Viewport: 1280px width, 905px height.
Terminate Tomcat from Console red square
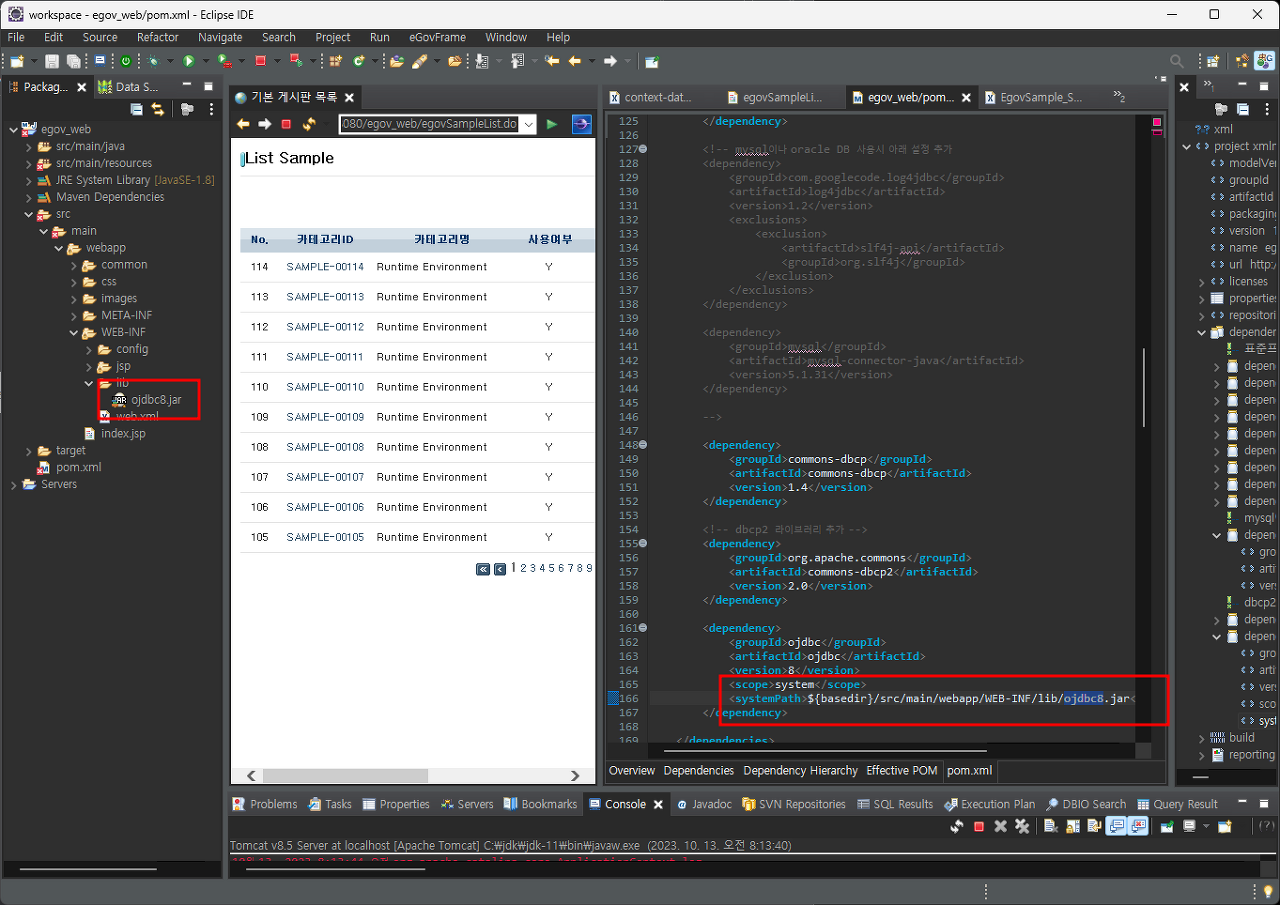(979, 827)
